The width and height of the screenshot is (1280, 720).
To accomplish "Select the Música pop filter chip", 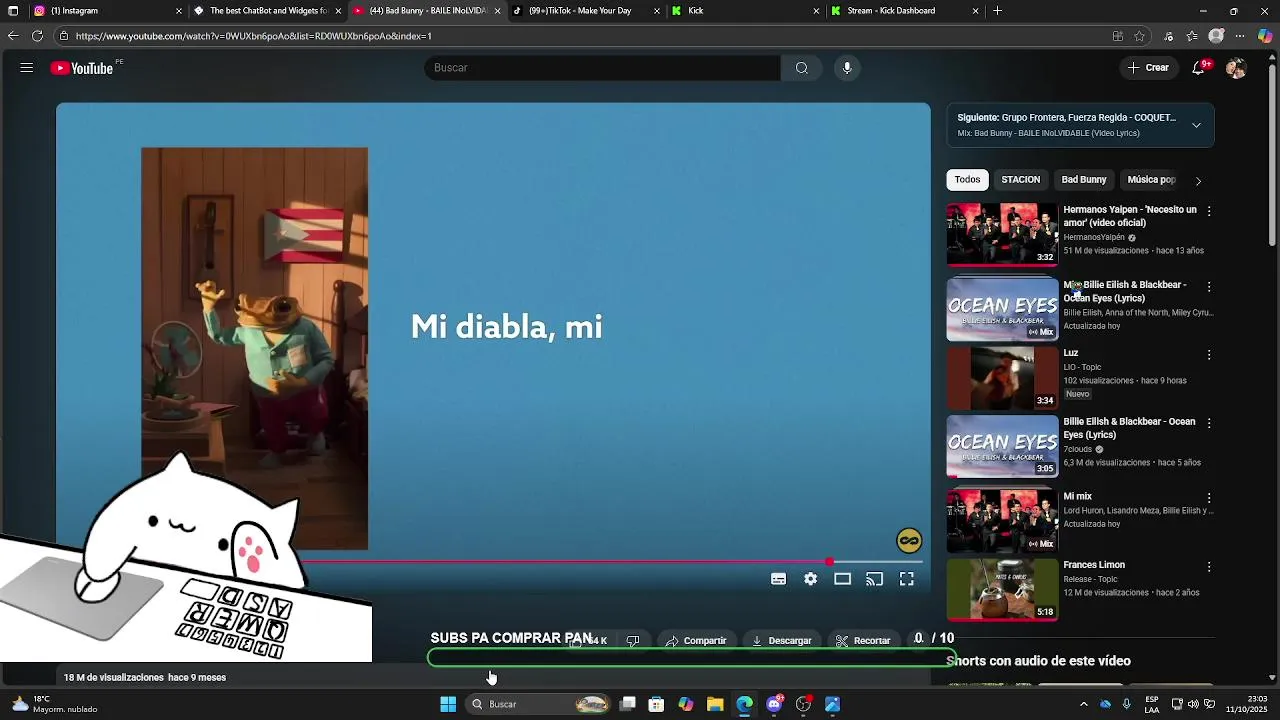I will 1151,180.
